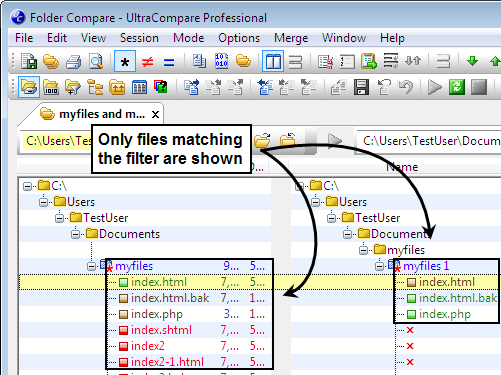Toggle vertical side-by-side layout button
The image size is (501, 375).
tap(273, 61)
